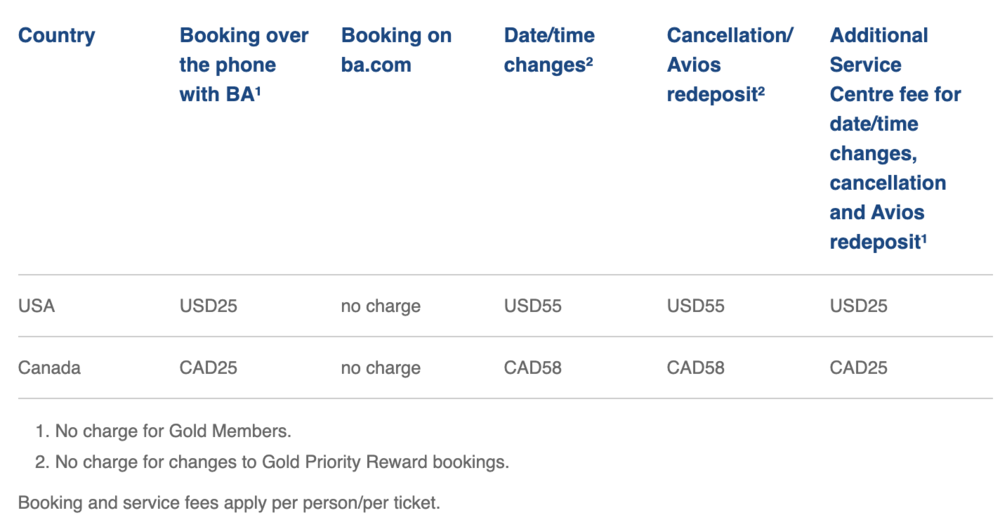
Task: Select the USA row label
Action: tap(37, 306)
